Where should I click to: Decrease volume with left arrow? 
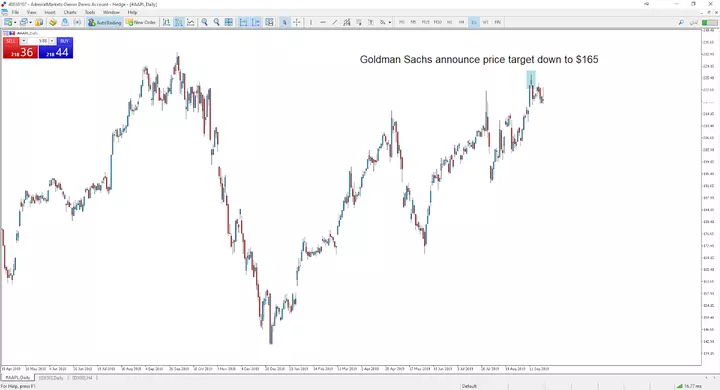click(x=23, y=41)
